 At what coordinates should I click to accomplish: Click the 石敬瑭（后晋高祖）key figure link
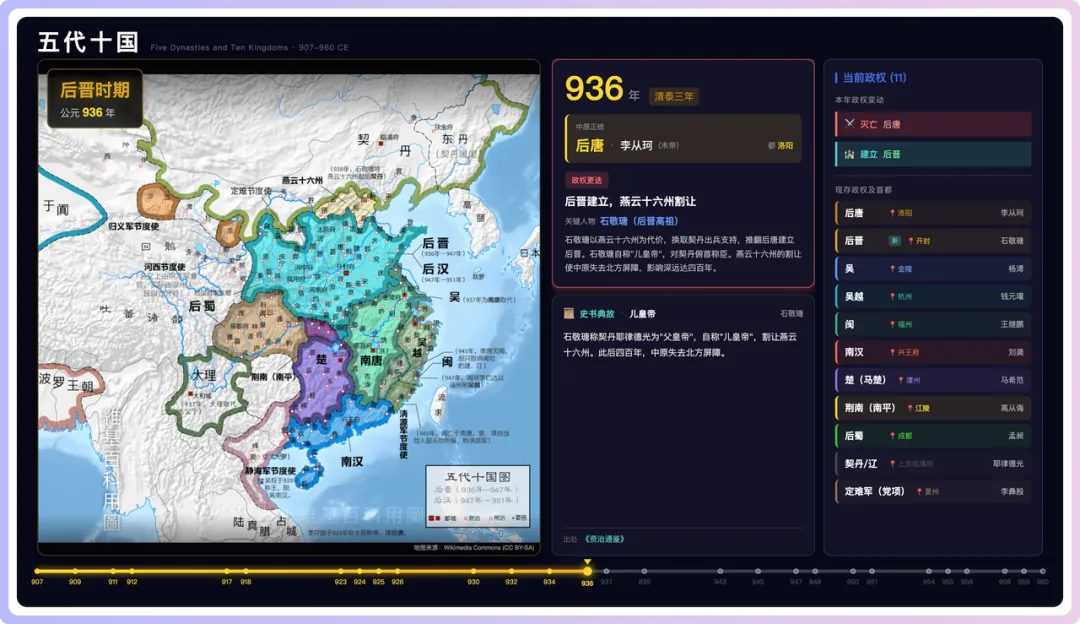pos(639,221)
